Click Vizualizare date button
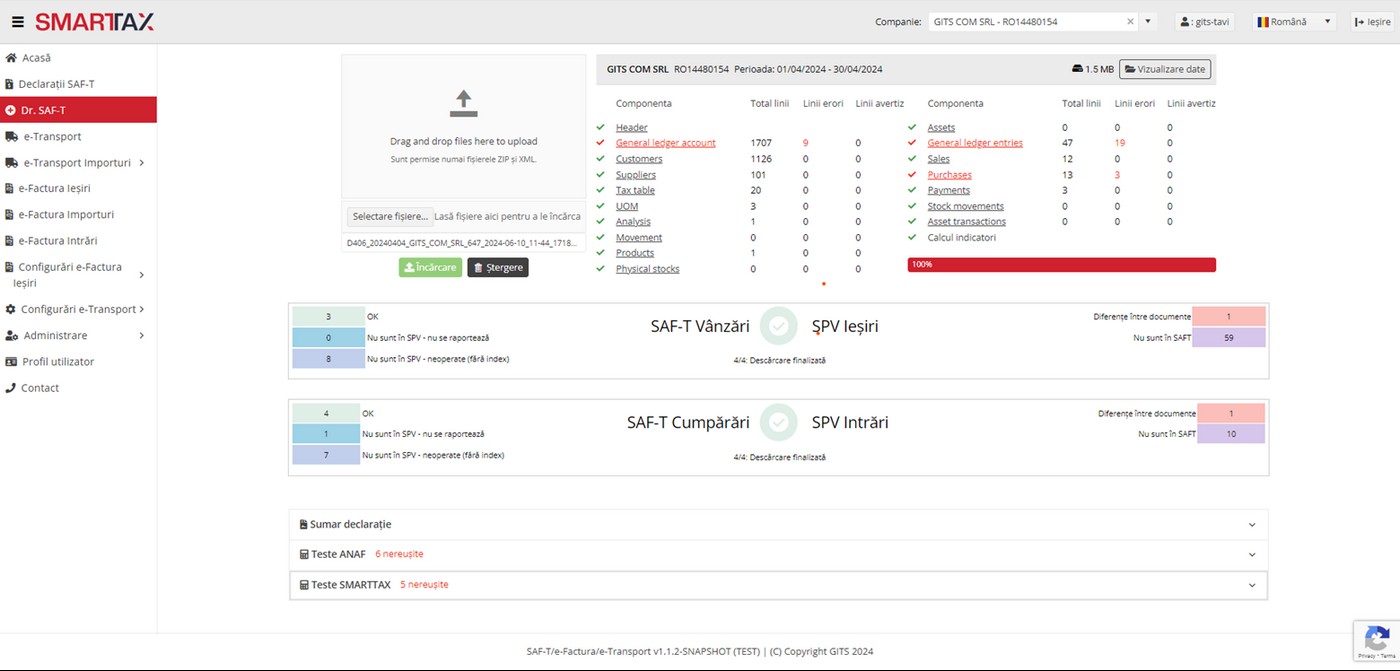 pyautogui.click(x=1164, y=69)
